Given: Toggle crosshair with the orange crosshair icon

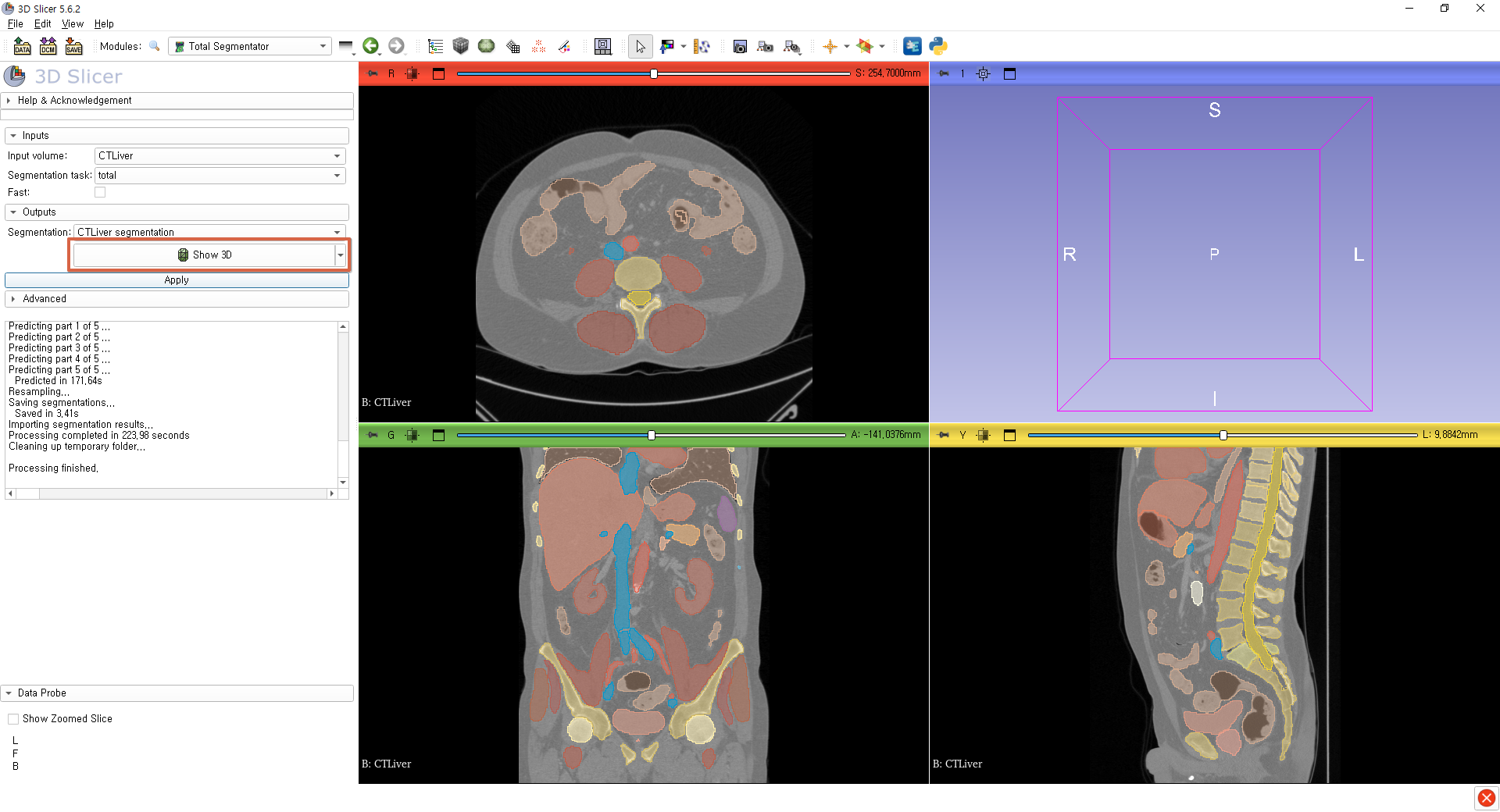Looking at the screenshot, I should pos(830,47).
